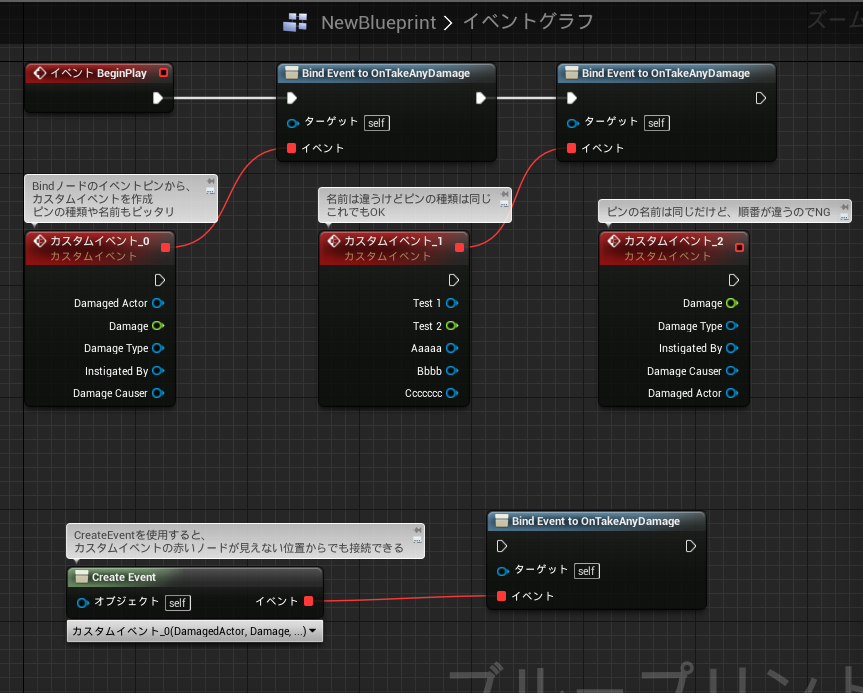Viewport: 863px width, 693px height.
Task: Click exec input pin of second Bind Event node
Action: pos(572,98)
